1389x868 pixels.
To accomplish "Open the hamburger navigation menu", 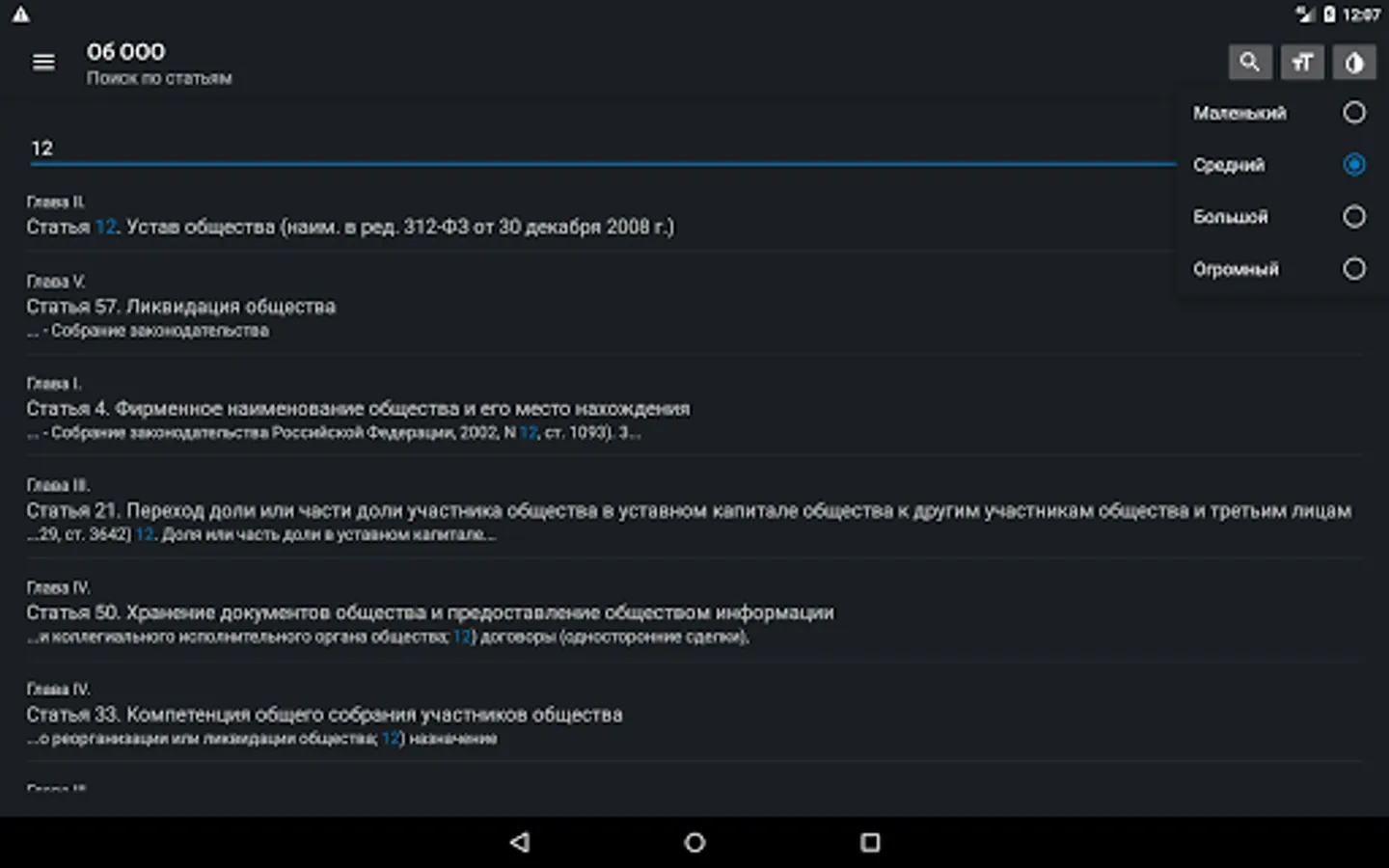I will click(x=43, y=63).
